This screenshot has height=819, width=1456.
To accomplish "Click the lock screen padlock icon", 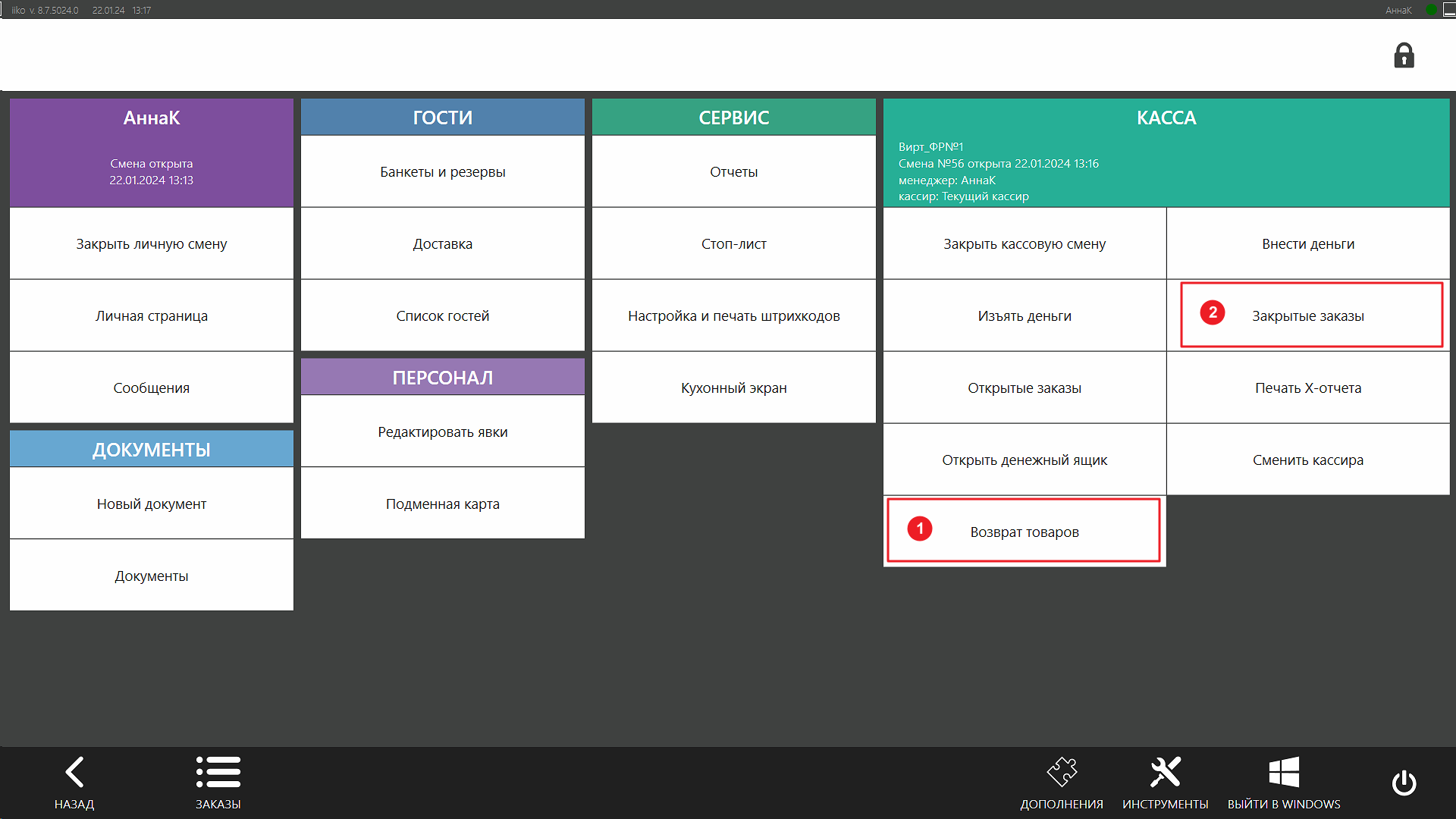I will click(1404, 55).
